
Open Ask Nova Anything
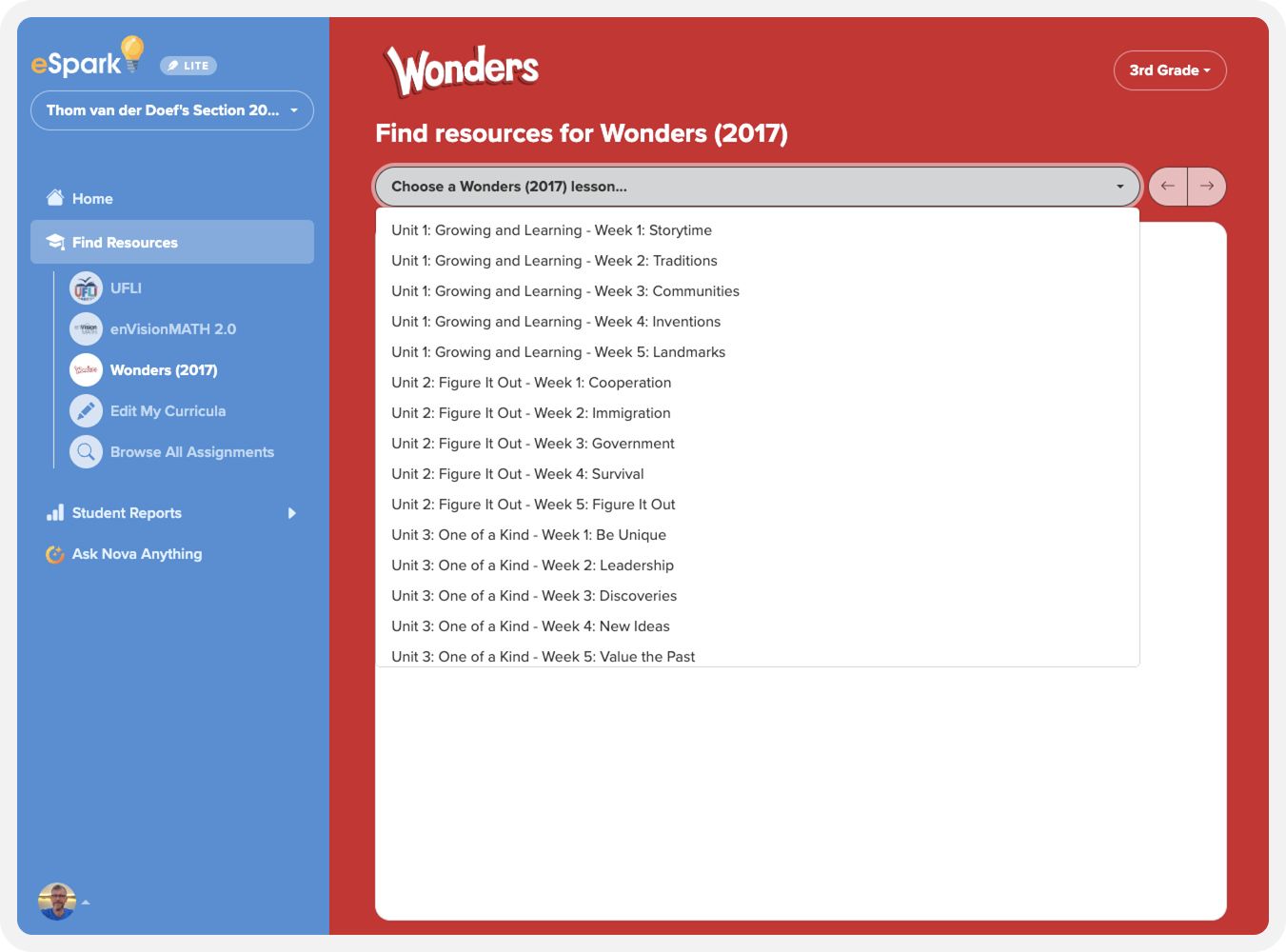[137, 553]
